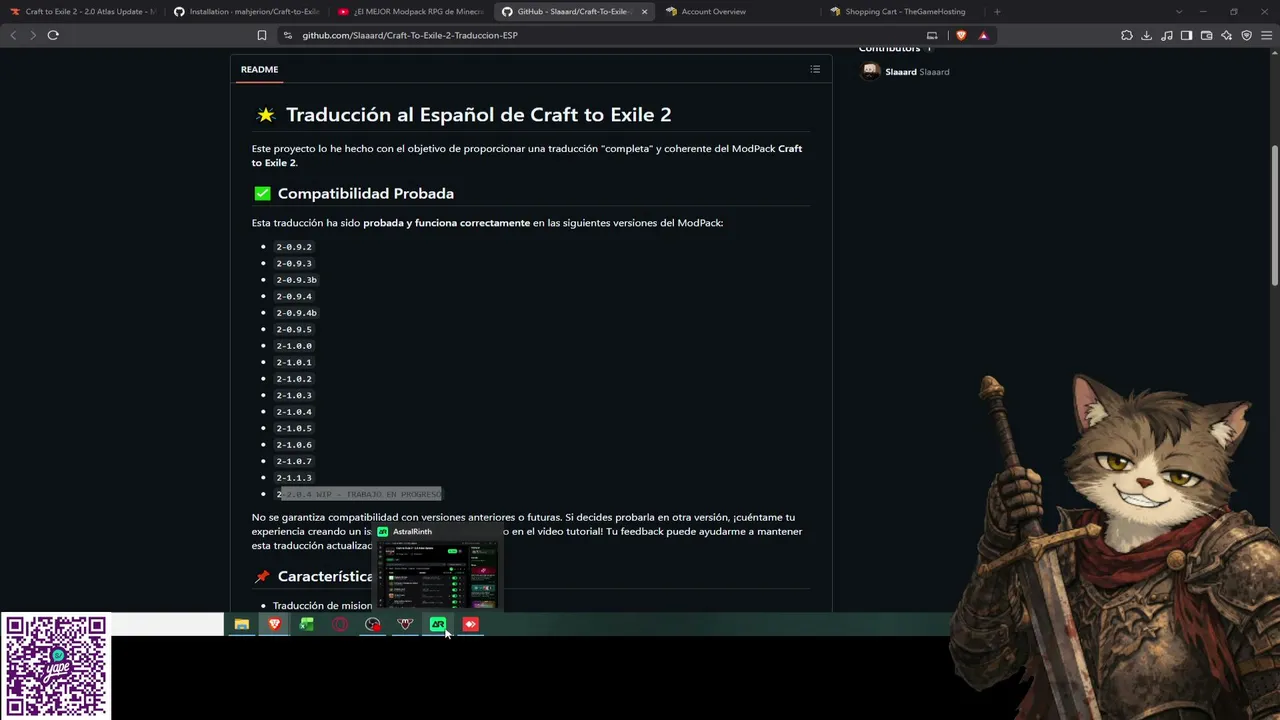Viewport: 1280px width, 720px height.
Task: Open the Brave Shields lion icon
Action: (961, 35)
